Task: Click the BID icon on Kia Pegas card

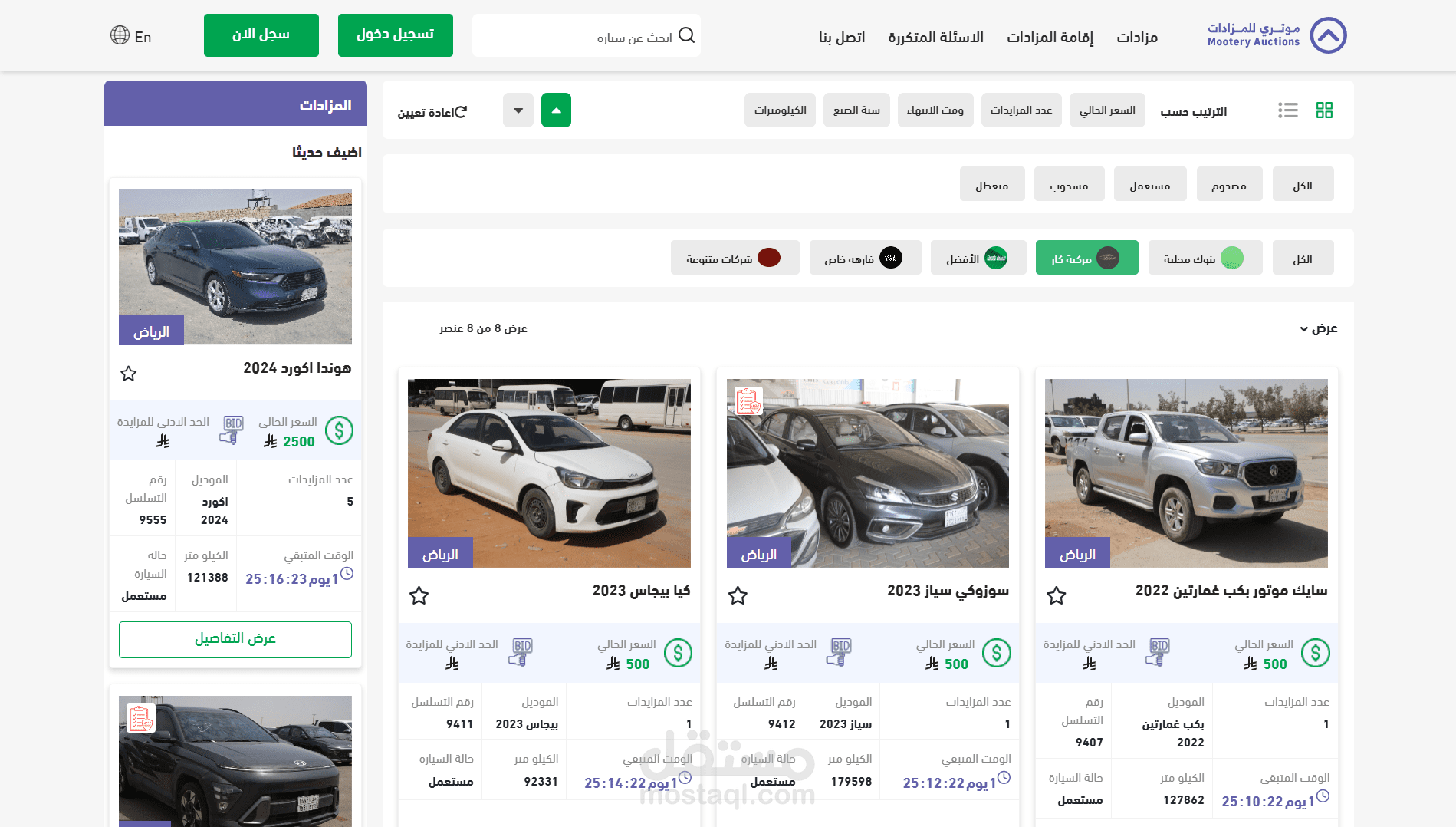Action: tap(520, 653)
